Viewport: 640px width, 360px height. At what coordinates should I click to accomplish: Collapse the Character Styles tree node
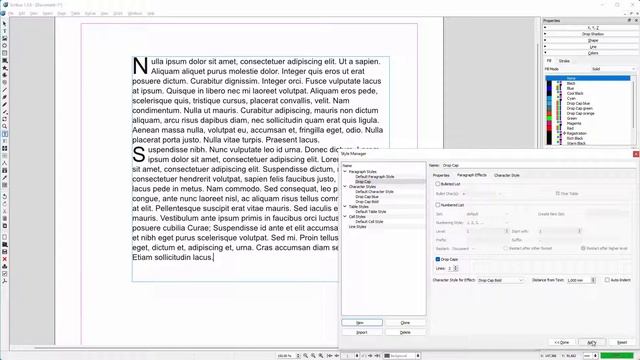click(x=345, y=187)
